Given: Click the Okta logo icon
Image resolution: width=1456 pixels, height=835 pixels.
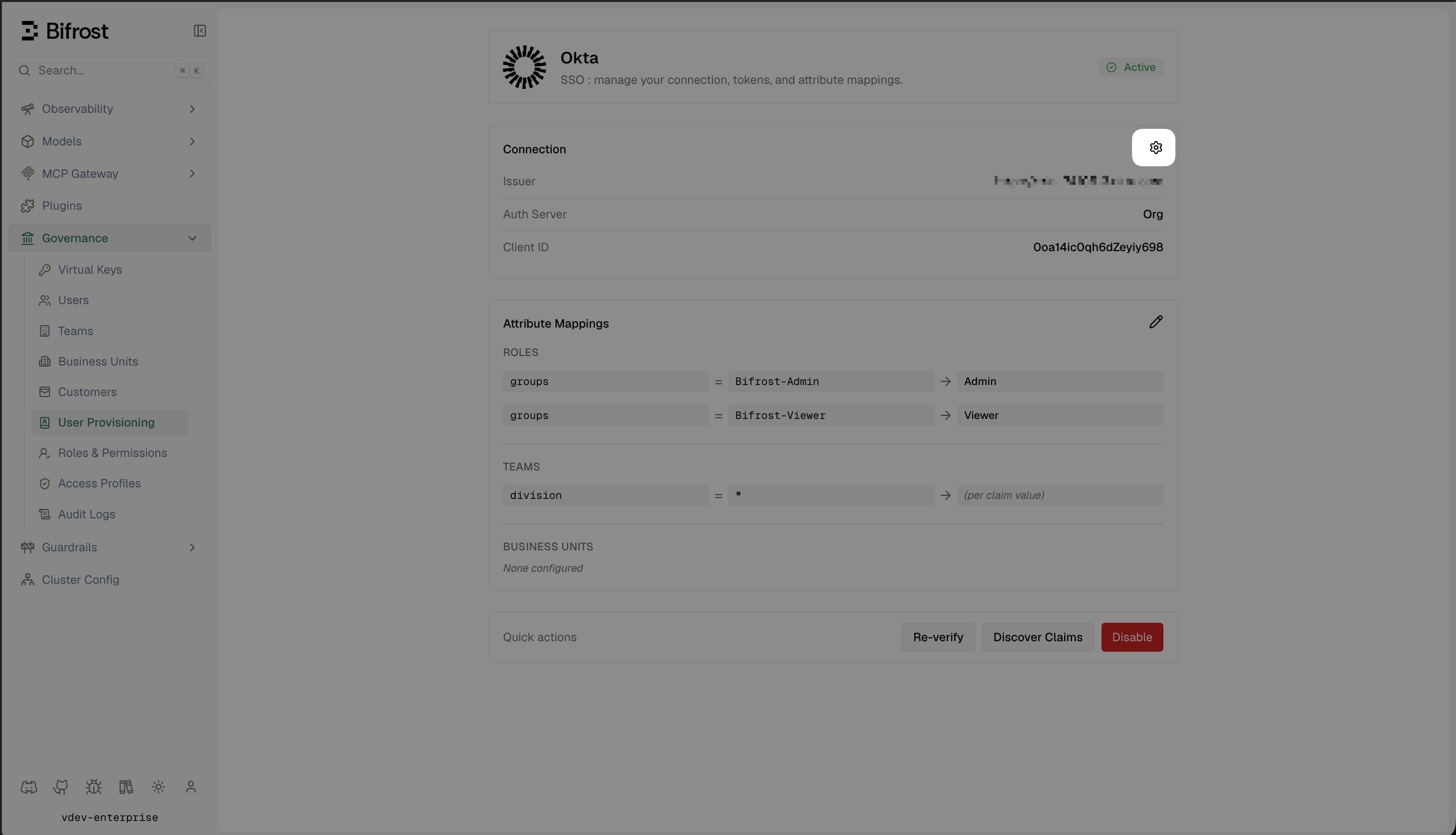Looking at the screenshot, I should (x=524, y=67).
